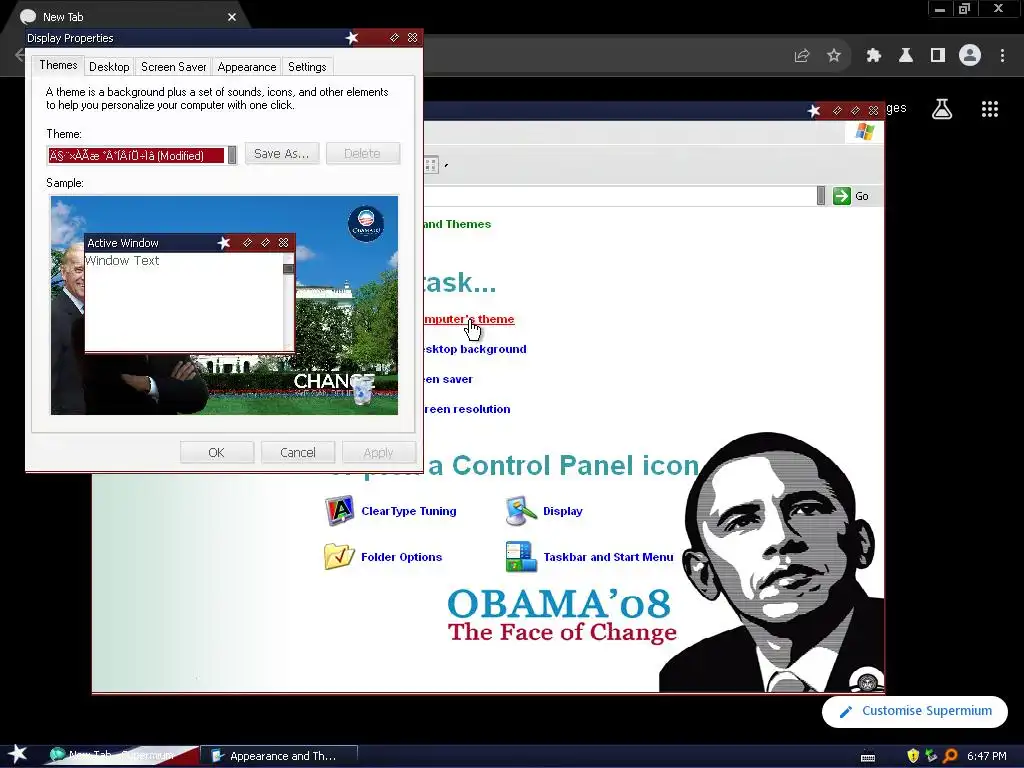Click OK in Display Properties

[x=217, y=453]
